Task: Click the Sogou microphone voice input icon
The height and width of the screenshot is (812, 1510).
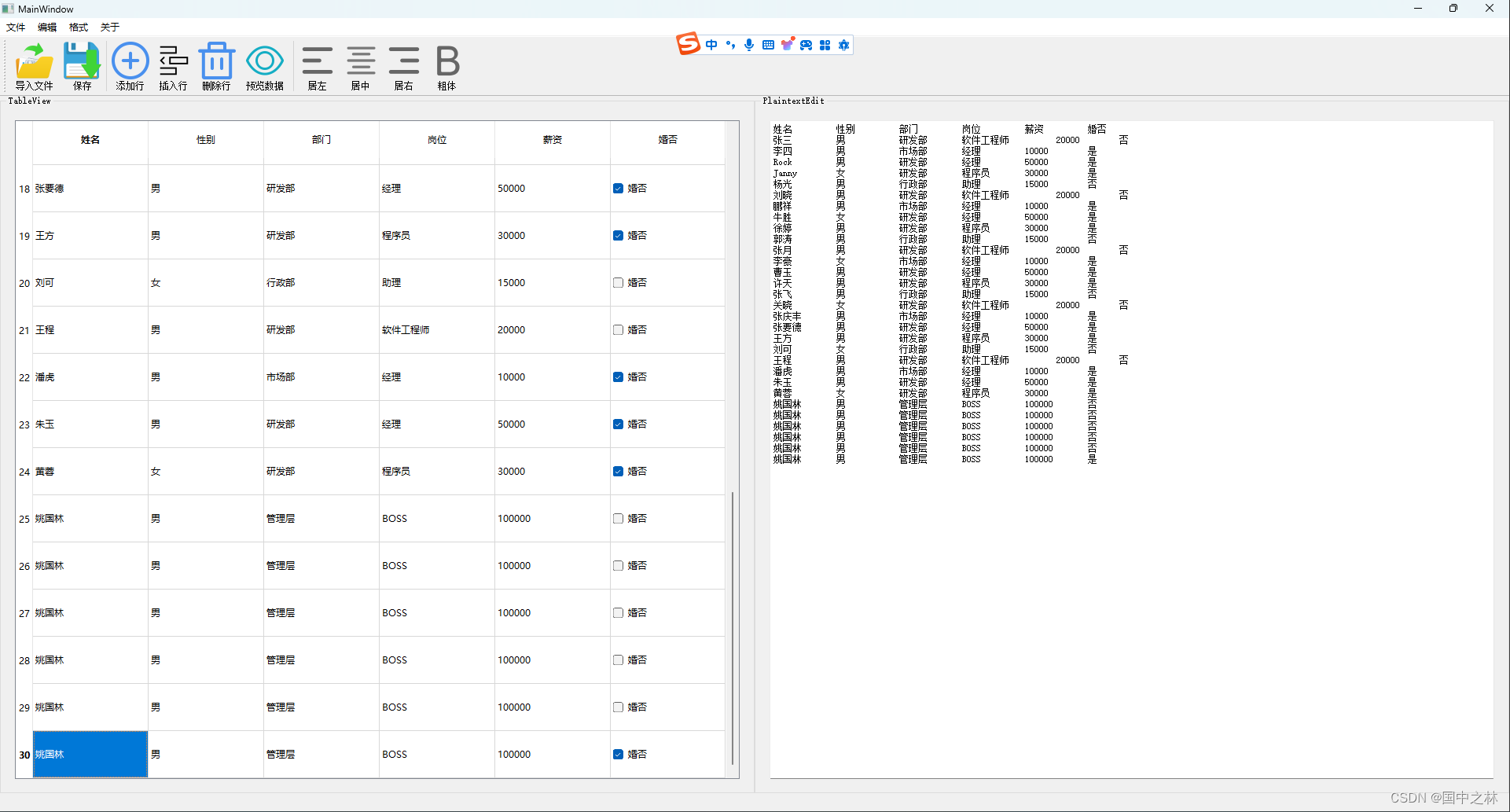Action: pos(749,45)
